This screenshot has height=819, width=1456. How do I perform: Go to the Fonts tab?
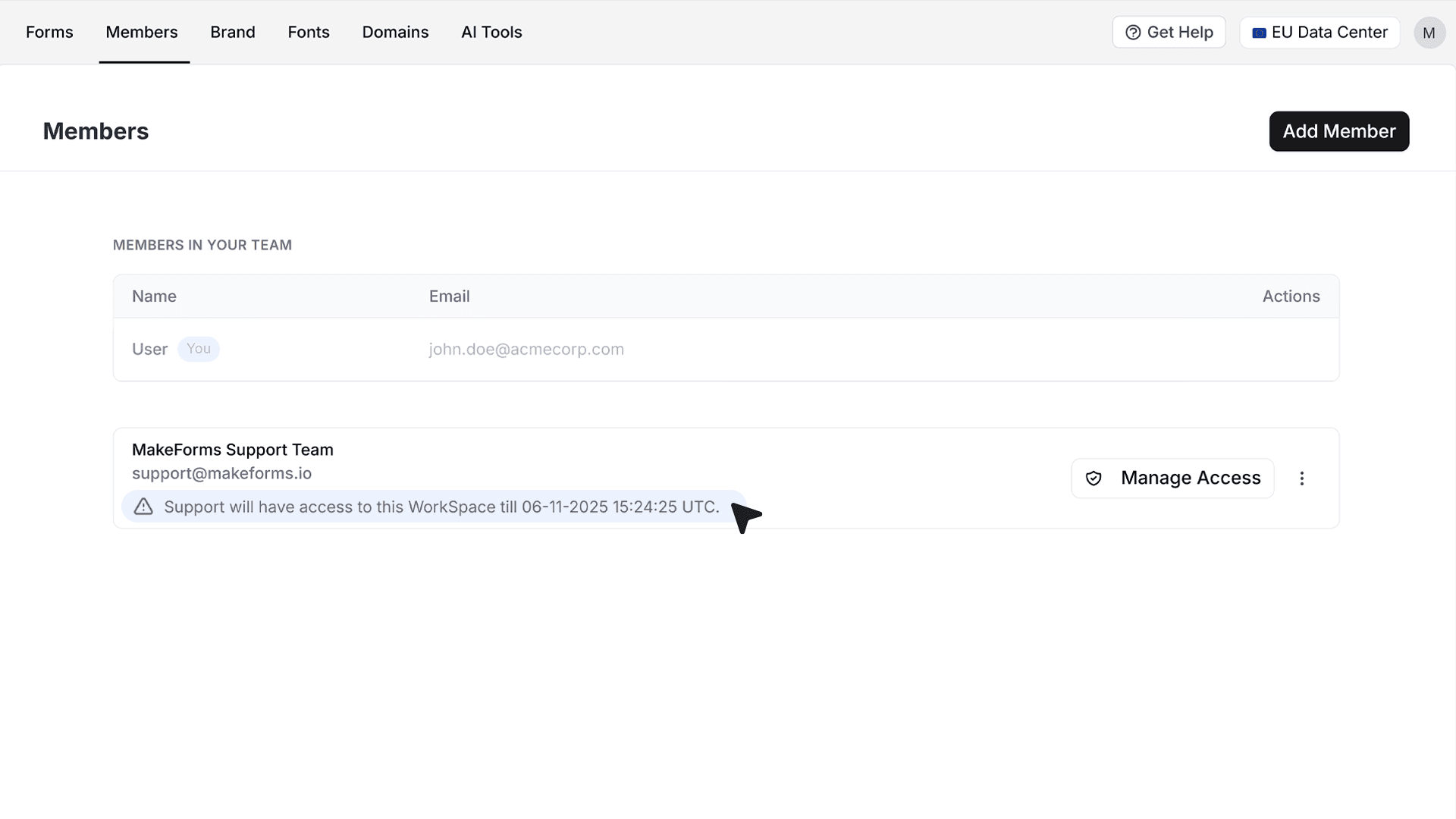(x=309, y=32)
